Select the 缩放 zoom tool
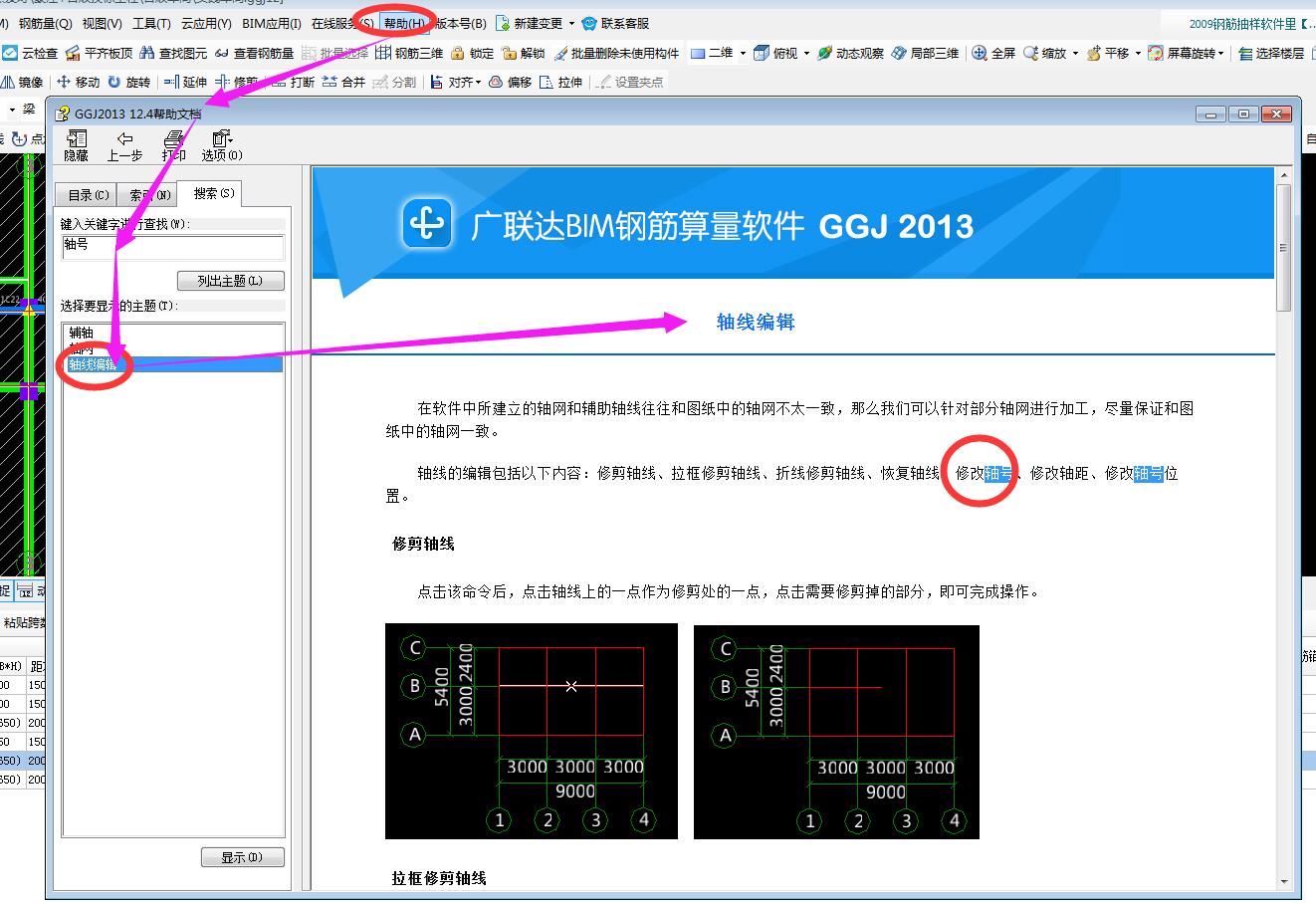Screen dimensions: 1316x903 point(1043,53)
